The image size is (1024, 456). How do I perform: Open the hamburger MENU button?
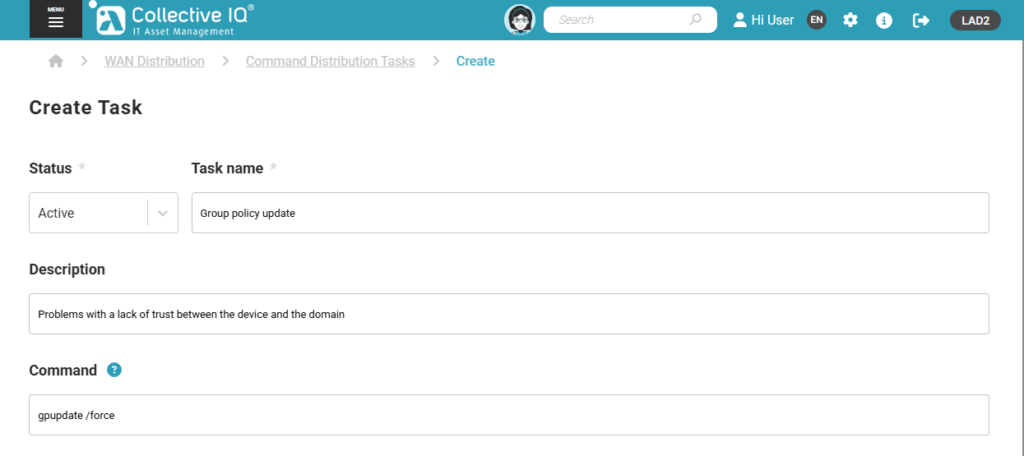(x=56, y=19)
